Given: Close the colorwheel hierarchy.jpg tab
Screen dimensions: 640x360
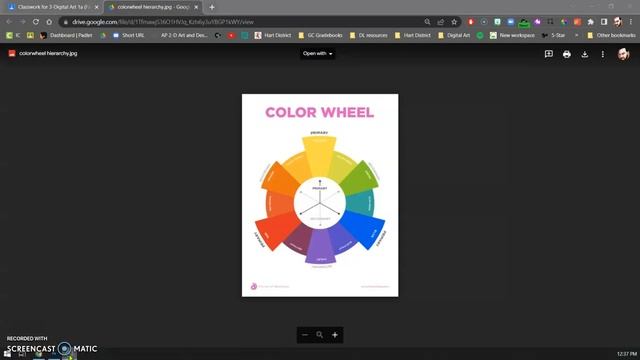Looking at the screenshot, I should click(x=196, y=7).
